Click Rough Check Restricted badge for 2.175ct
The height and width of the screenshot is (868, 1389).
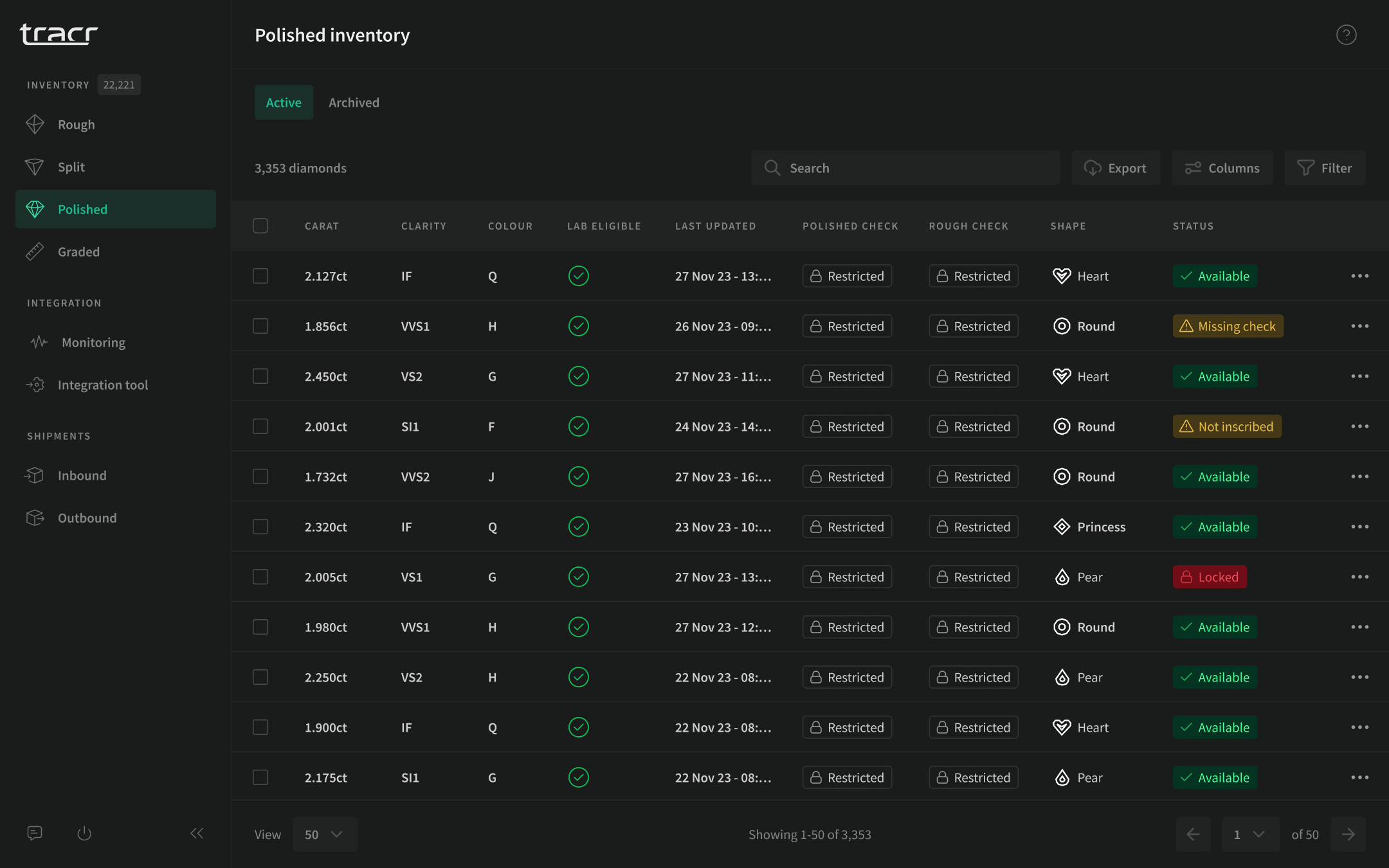[973, 777]
